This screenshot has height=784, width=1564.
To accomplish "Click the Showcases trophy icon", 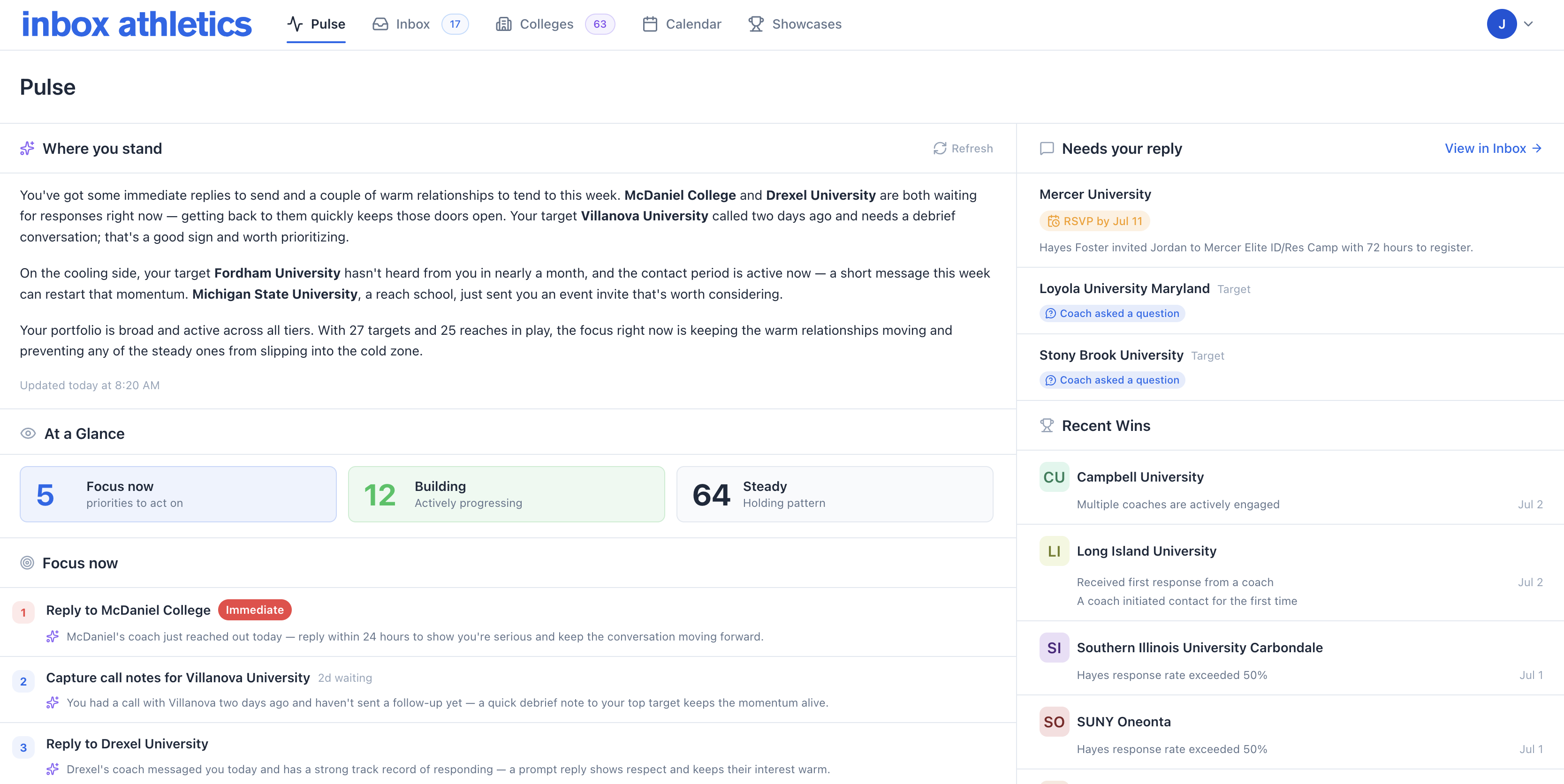I will point(756,24).
